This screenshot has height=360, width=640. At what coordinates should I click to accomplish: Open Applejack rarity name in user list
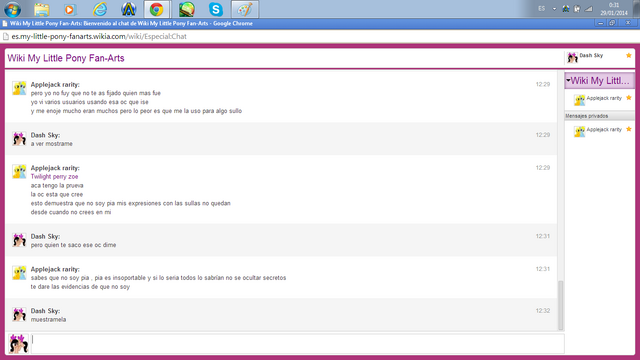coord(604,98)
